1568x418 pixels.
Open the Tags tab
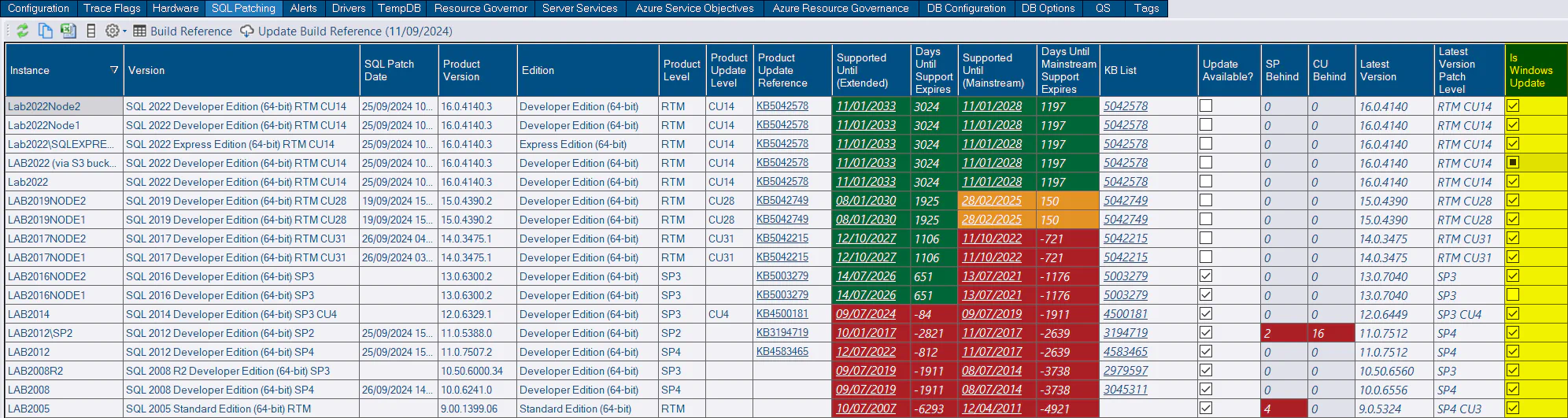1147,8
